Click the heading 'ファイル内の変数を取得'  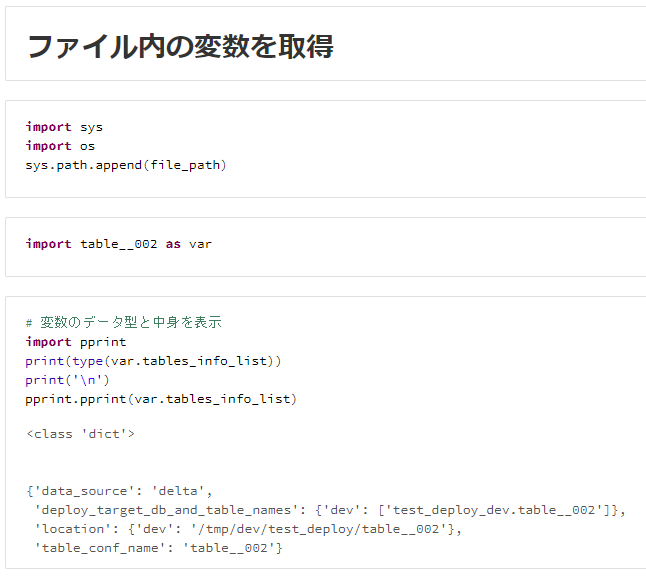coord(180,47)
